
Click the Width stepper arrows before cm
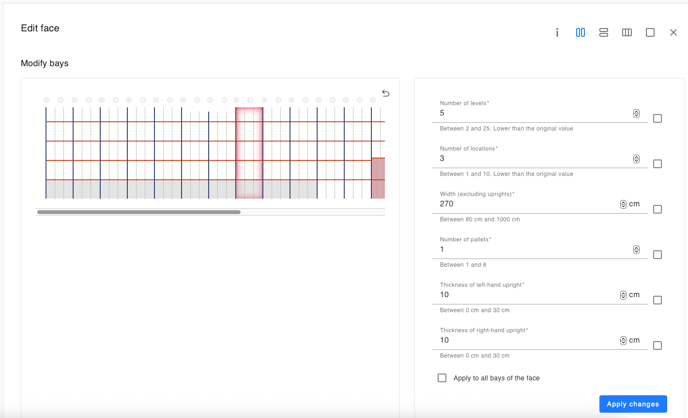point(623,204)
